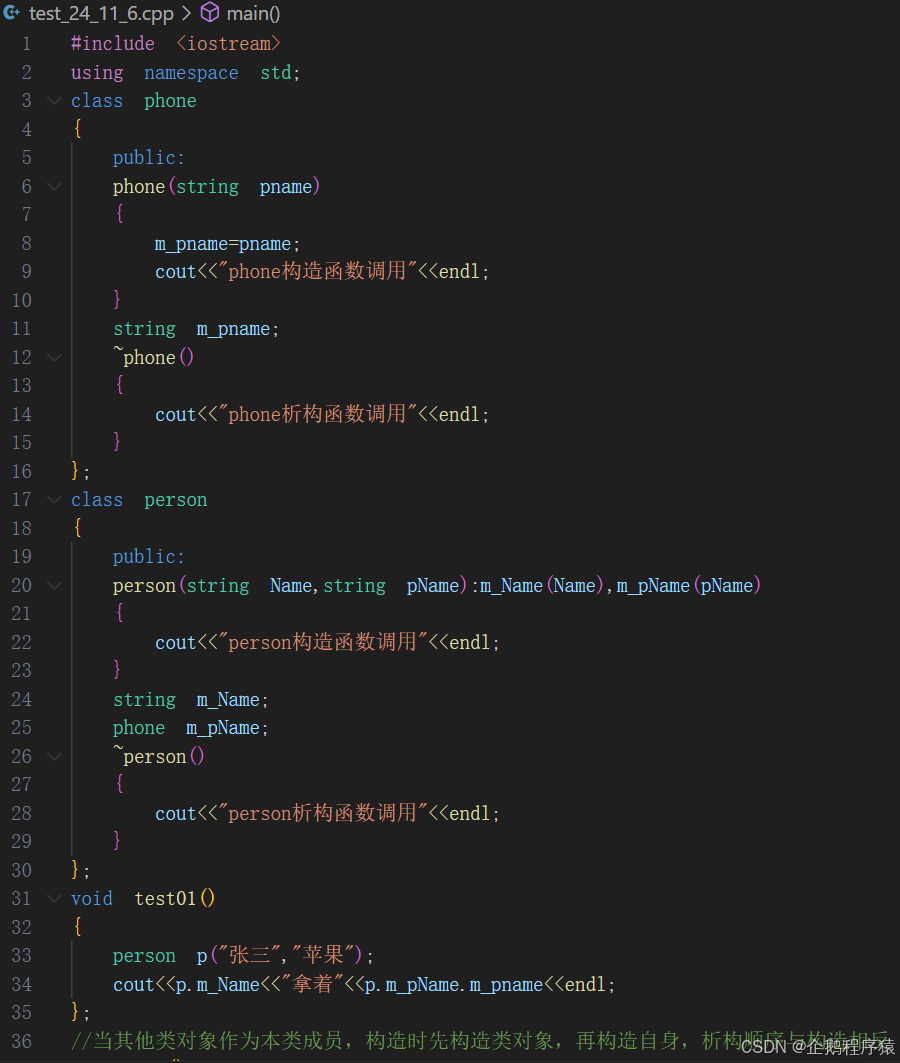Click 'test01()' function name
The width and height of the screenshot is (900, 1063).
175,898
